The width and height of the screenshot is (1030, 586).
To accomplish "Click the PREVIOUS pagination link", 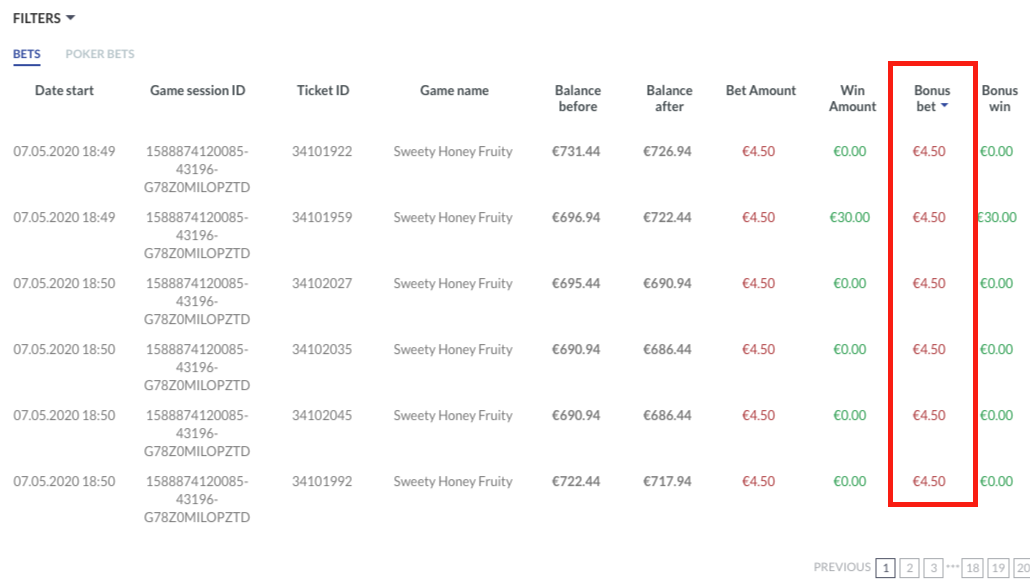I will coord(842,568).
